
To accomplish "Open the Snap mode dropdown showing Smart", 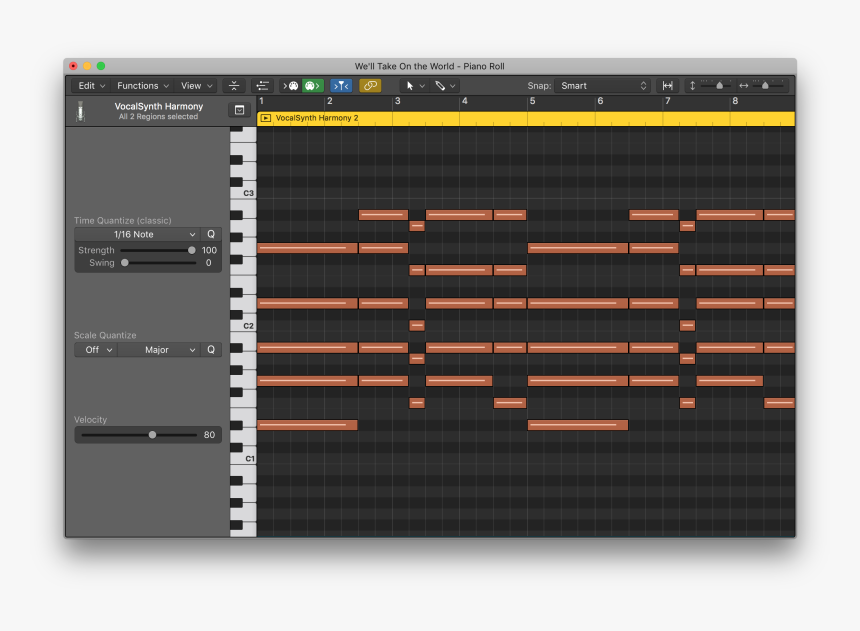I will click(602, 86).
